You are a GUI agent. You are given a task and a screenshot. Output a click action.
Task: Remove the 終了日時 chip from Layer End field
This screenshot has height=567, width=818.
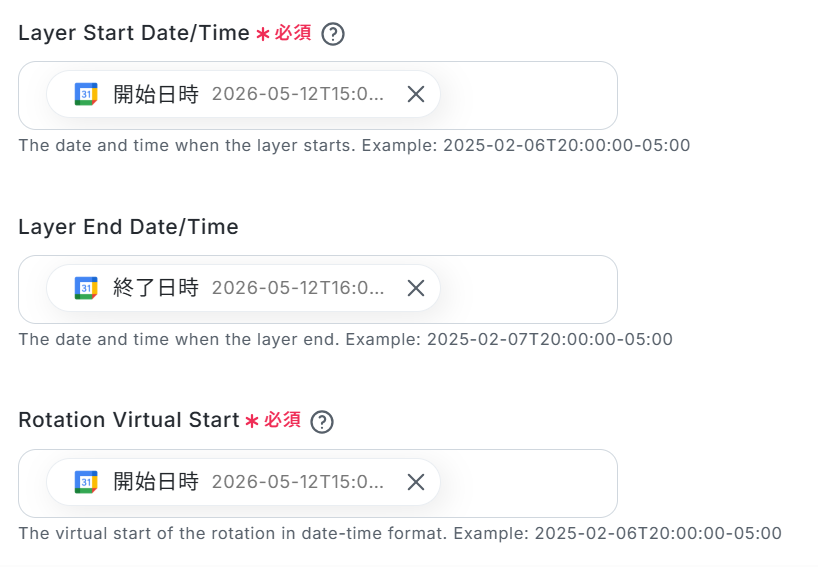416,288
